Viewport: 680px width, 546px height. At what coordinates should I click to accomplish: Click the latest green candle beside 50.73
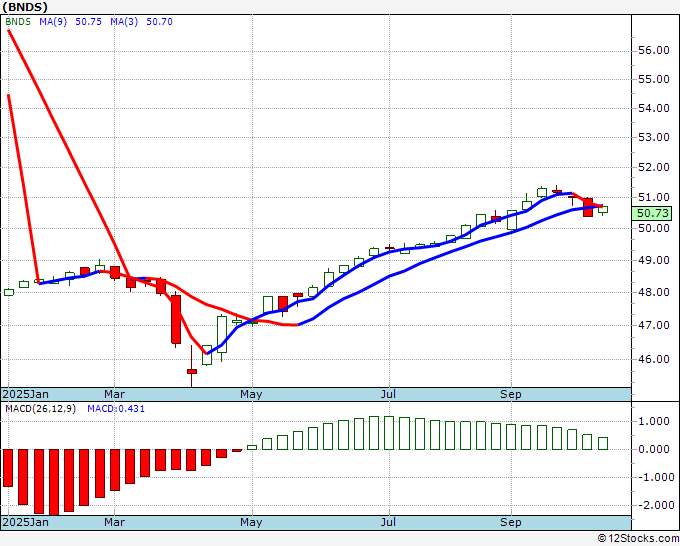[x=603, y=209]
